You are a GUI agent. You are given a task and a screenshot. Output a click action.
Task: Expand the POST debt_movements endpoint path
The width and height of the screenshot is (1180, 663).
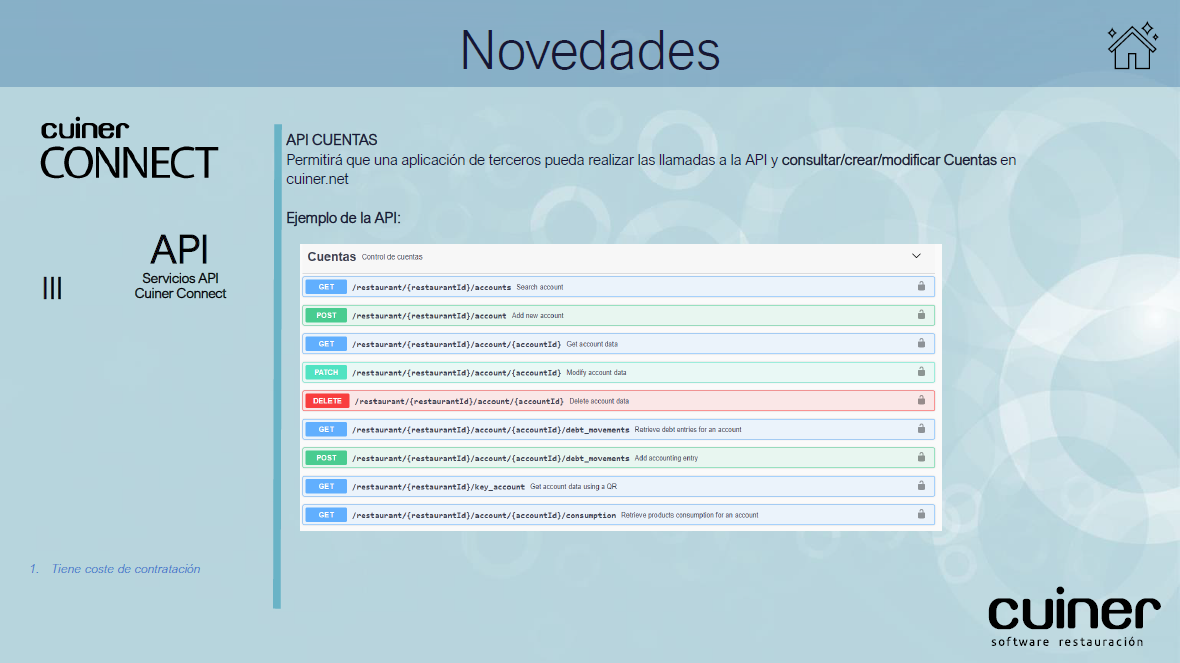tap(491, 459)
